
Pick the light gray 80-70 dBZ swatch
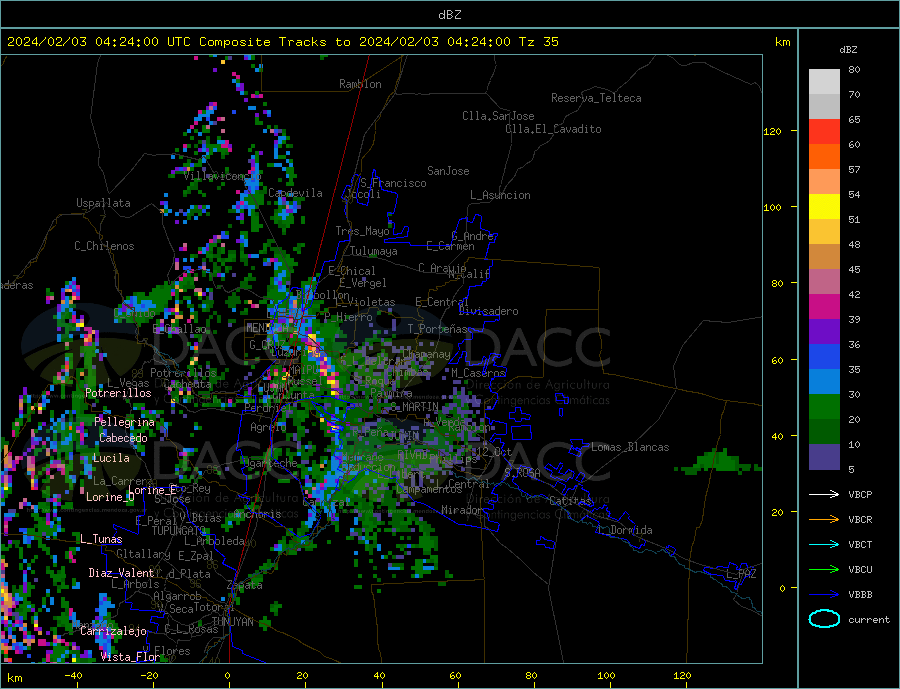(x=824, y=82)
